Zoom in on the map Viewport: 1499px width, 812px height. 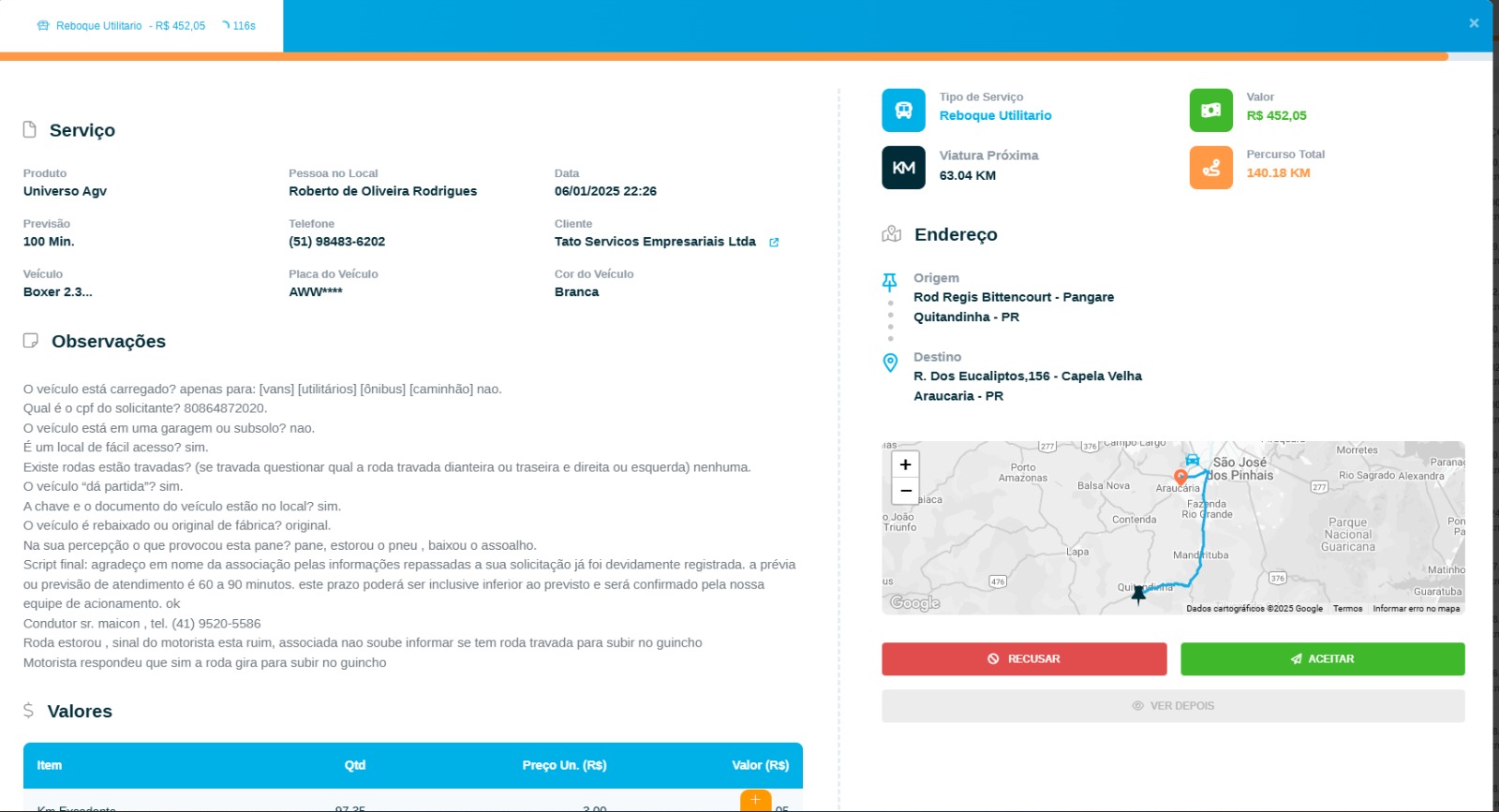point(906,465)
